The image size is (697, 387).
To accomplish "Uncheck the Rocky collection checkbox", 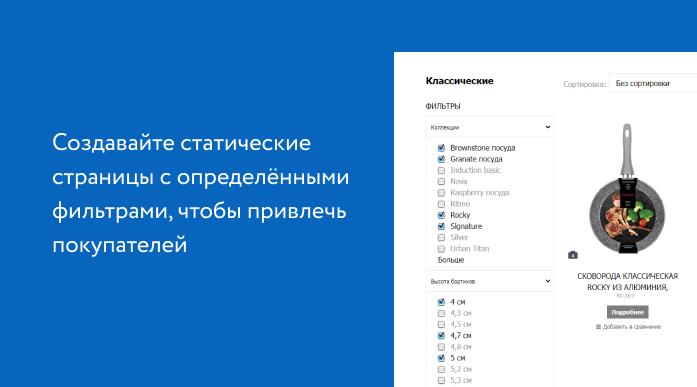I will pyautogui.click(x=441, y=215).
